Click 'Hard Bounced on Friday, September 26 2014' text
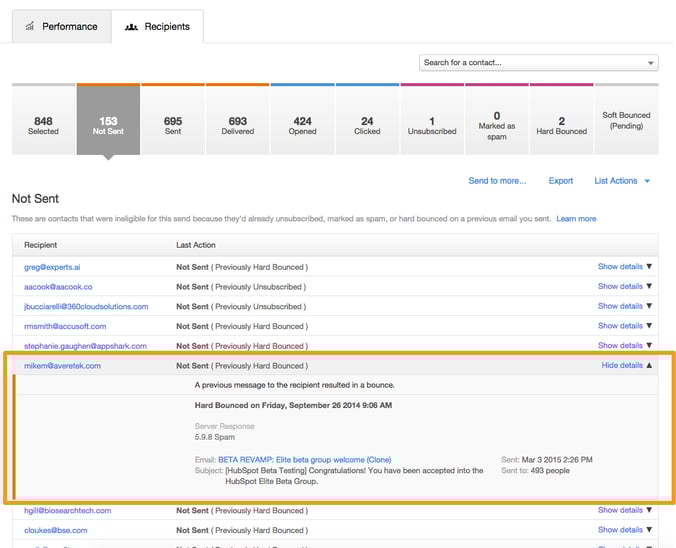 pos(293,405)
